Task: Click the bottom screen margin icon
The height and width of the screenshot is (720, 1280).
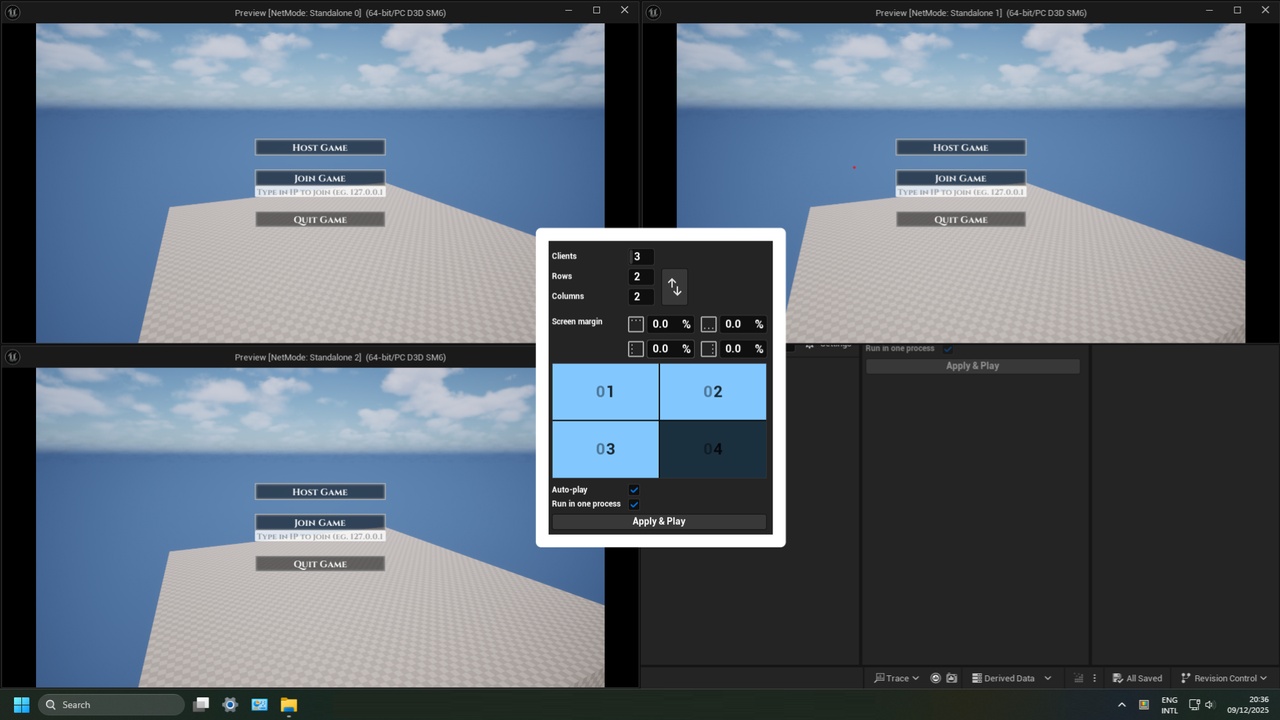Action: 708,324
